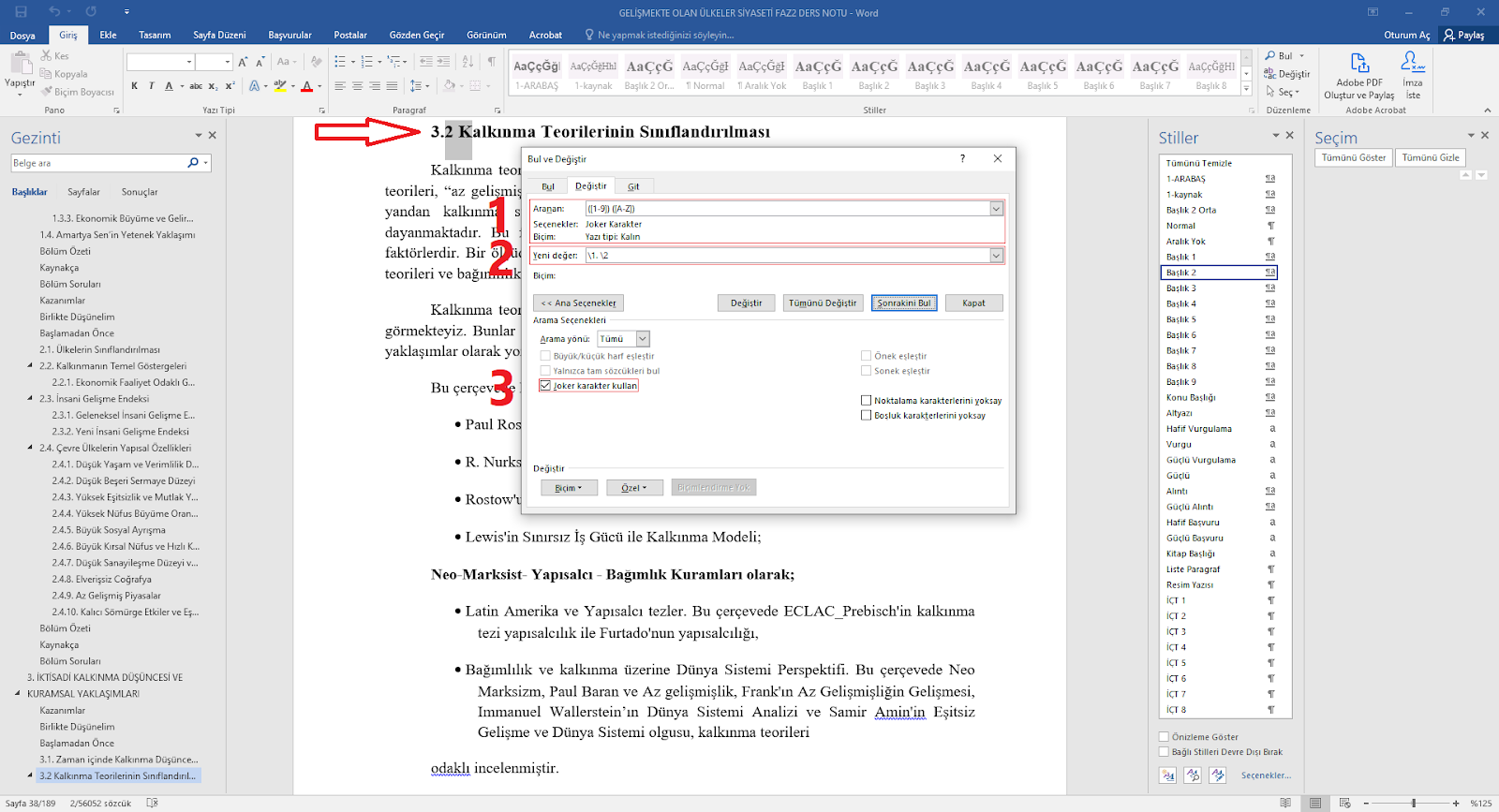Click the Tümünü Gizle button
This screenshot has width=1499, height=812.
[1431, 157]
